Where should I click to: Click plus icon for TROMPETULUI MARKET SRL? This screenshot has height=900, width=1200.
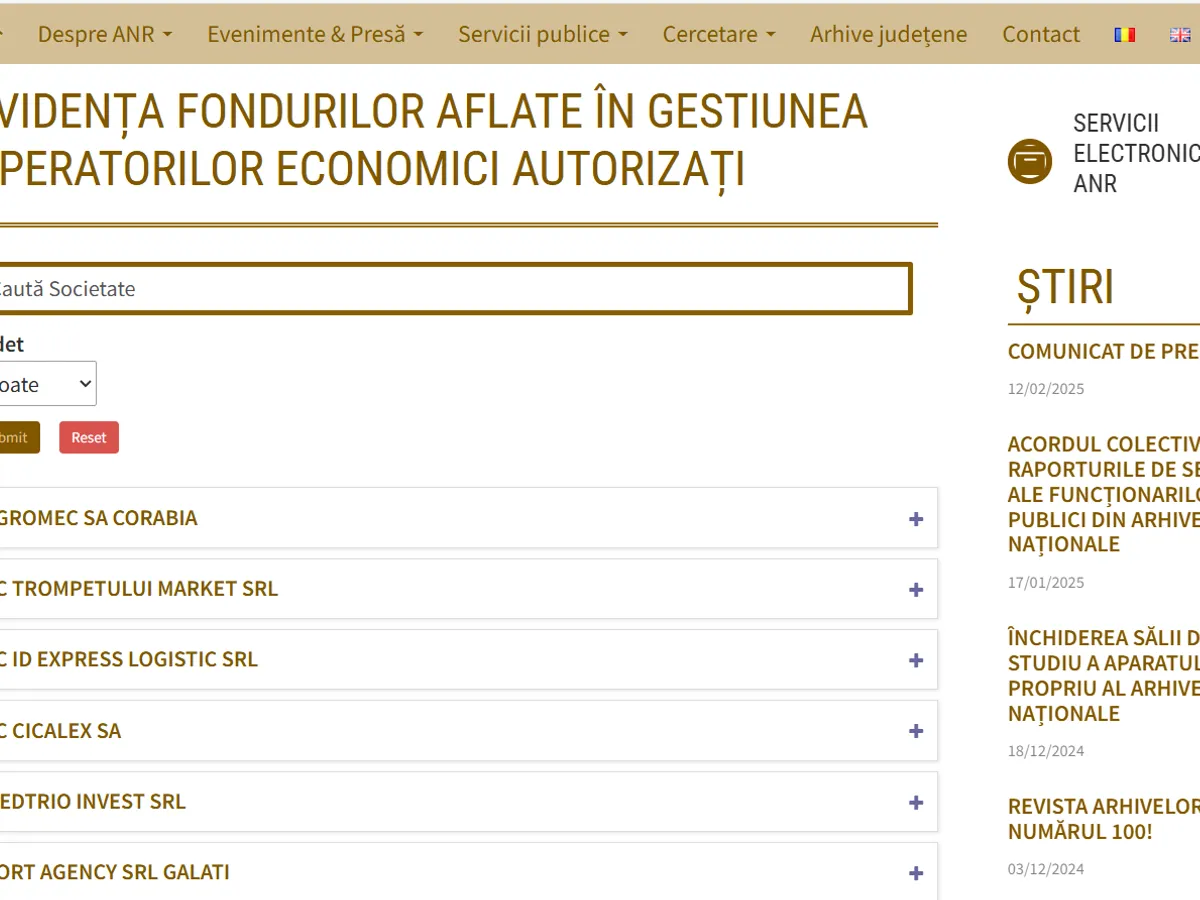pos(915,590)
